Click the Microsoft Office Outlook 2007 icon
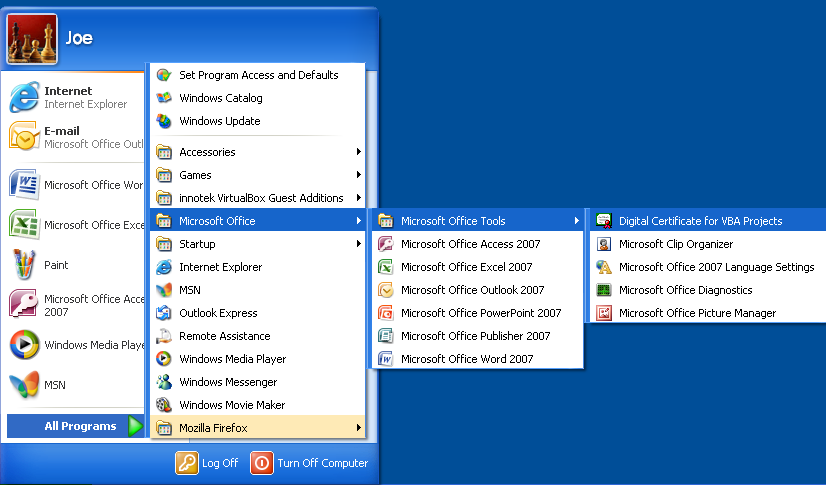Screen dimensions: 826x485 coord(386,290)
